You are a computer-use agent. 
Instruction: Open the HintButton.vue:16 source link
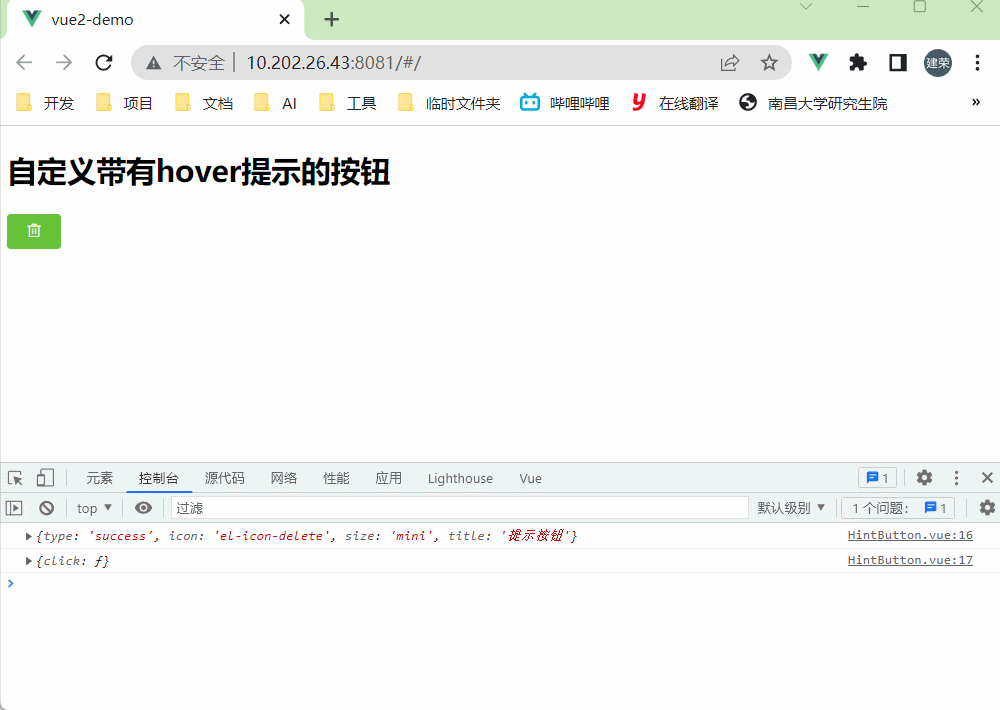[x=909, y=535]
